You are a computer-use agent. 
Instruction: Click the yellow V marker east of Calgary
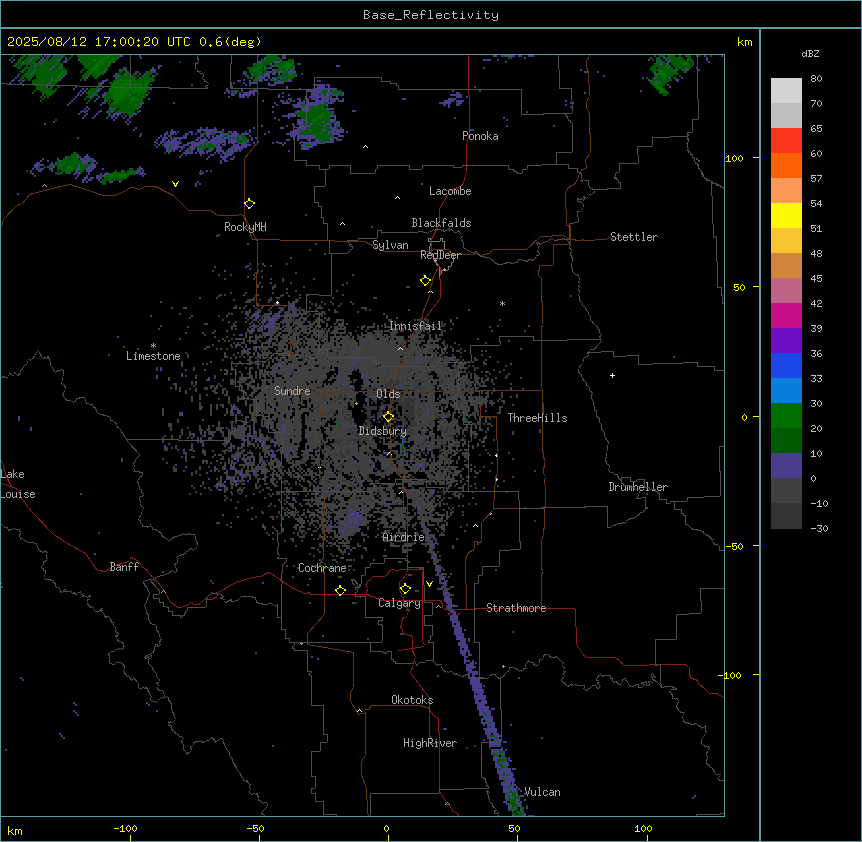[x=429, y=584]
